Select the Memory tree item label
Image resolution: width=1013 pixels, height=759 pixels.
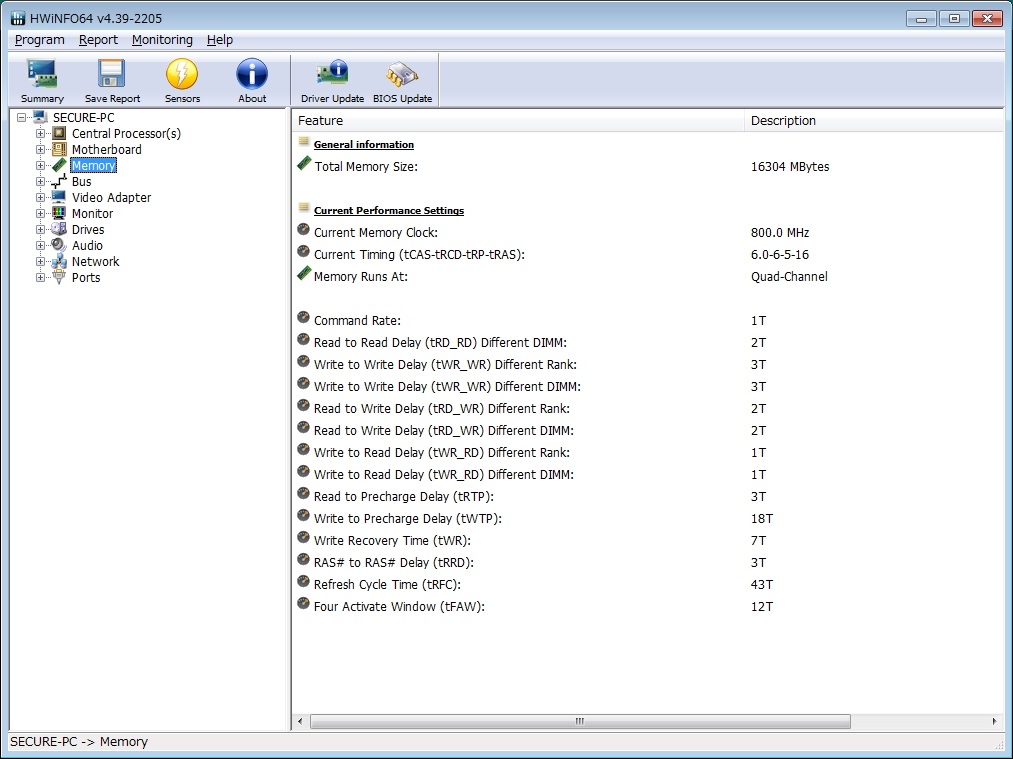pos(94,166)
